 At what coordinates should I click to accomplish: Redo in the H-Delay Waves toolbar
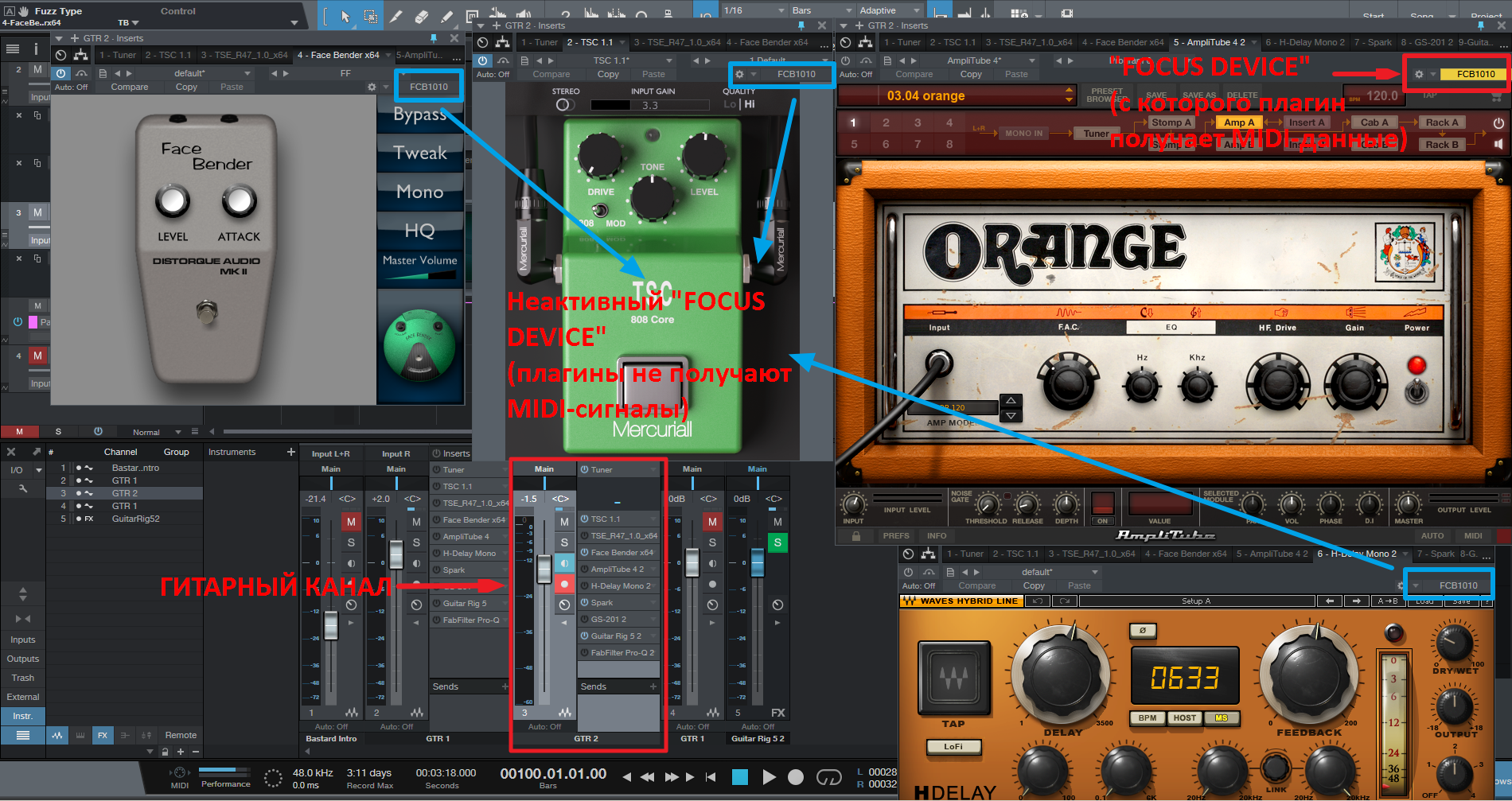(1065, 601)
